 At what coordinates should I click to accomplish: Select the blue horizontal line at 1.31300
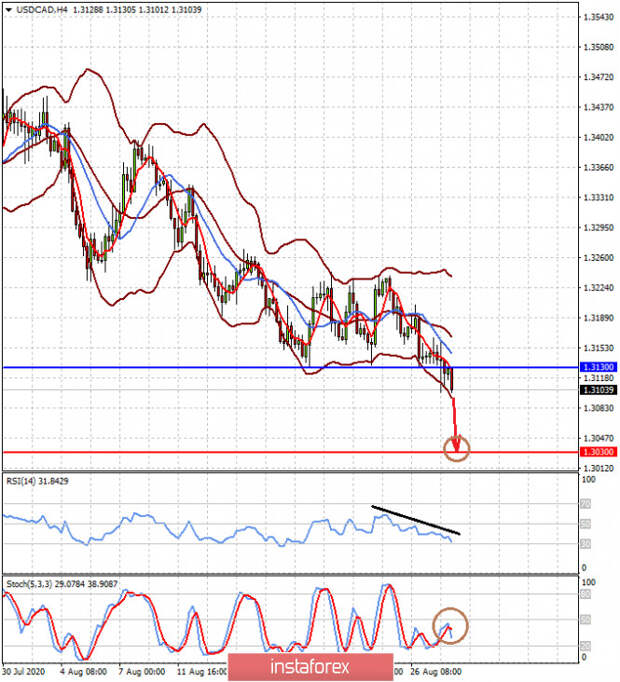coord(291,368)
